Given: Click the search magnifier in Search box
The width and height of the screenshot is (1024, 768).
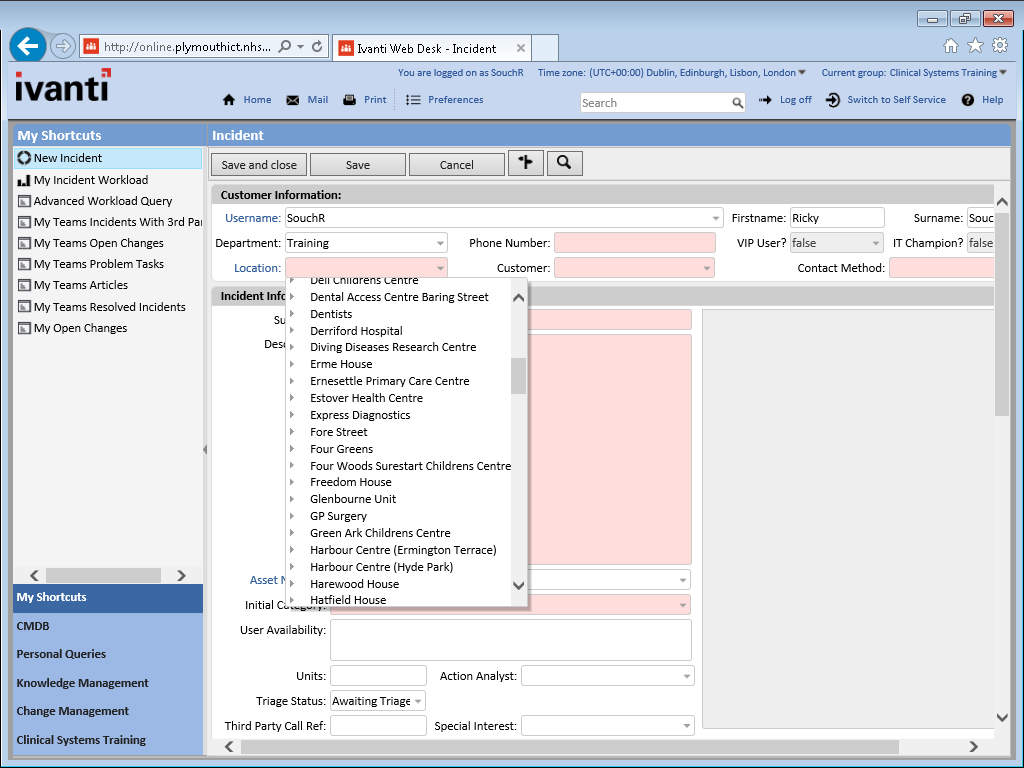Looking at the screenshot, I should click(x=737, y=103).
